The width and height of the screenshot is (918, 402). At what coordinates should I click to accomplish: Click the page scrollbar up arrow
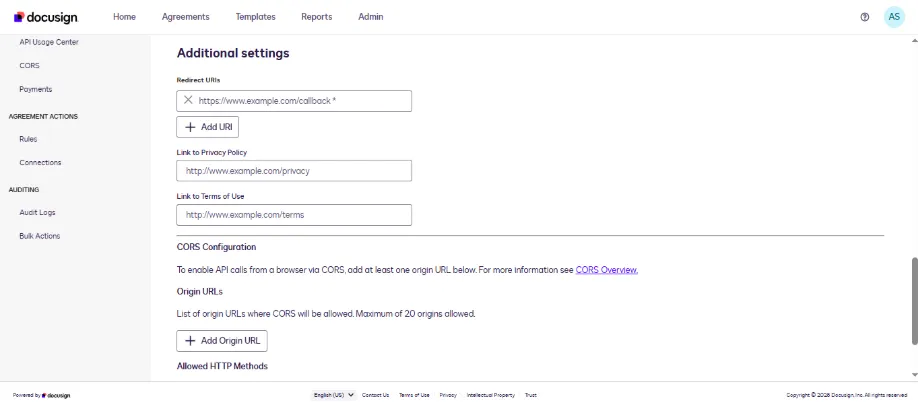coord(914,40)
